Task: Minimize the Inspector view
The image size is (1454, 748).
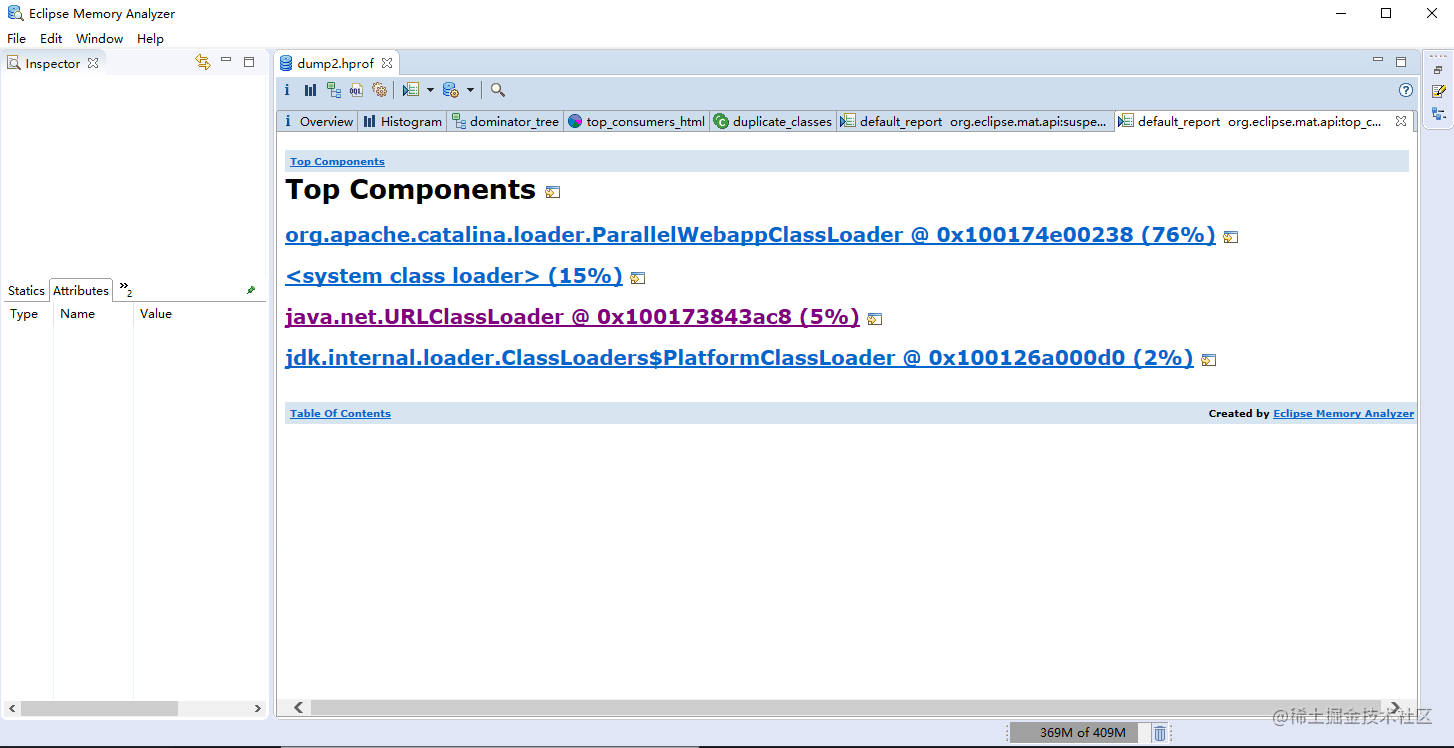Action: tap(226, 61)
